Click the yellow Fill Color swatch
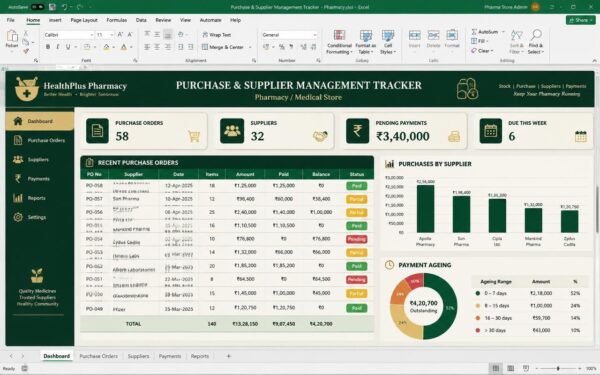 106,47
